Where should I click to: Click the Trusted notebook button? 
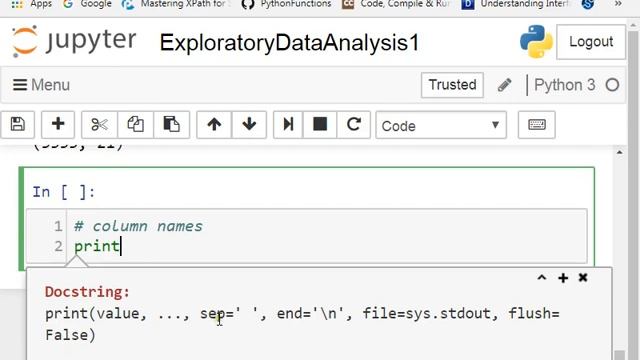(452, 85)
